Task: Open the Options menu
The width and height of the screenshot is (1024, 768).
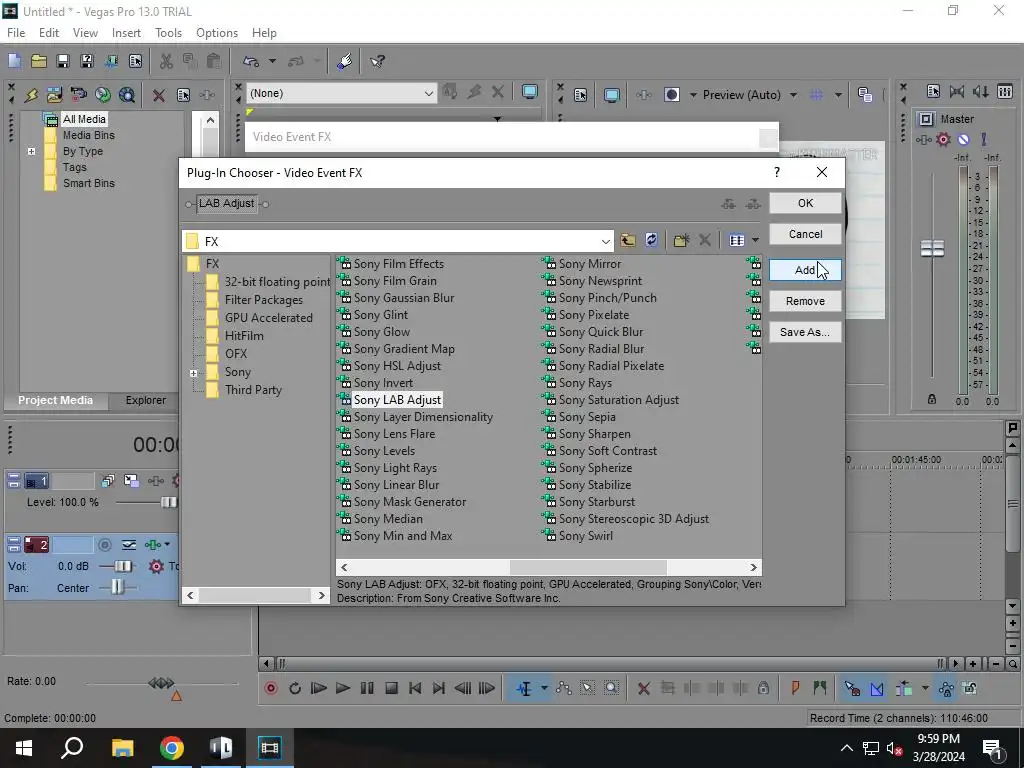Action: 217,33
